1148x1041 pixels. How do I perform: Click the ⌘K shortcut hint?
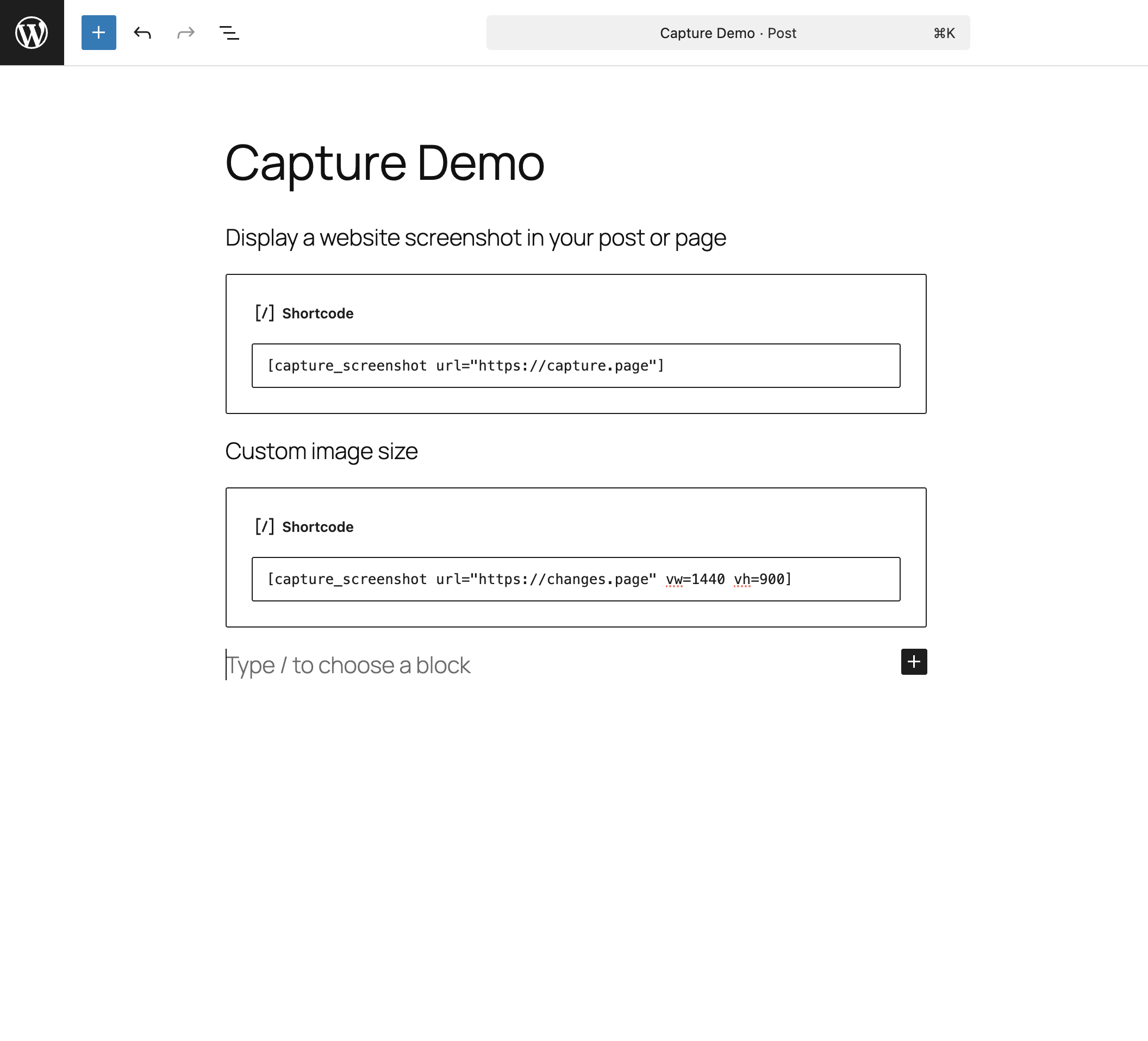(944, 33)
